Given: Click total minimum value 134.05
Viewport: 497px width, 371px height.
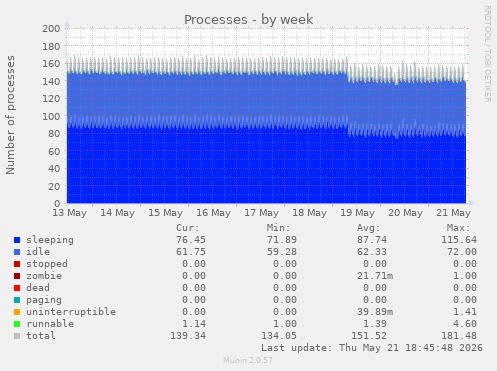Looking at the screenshot, I should tap(279, 336).
